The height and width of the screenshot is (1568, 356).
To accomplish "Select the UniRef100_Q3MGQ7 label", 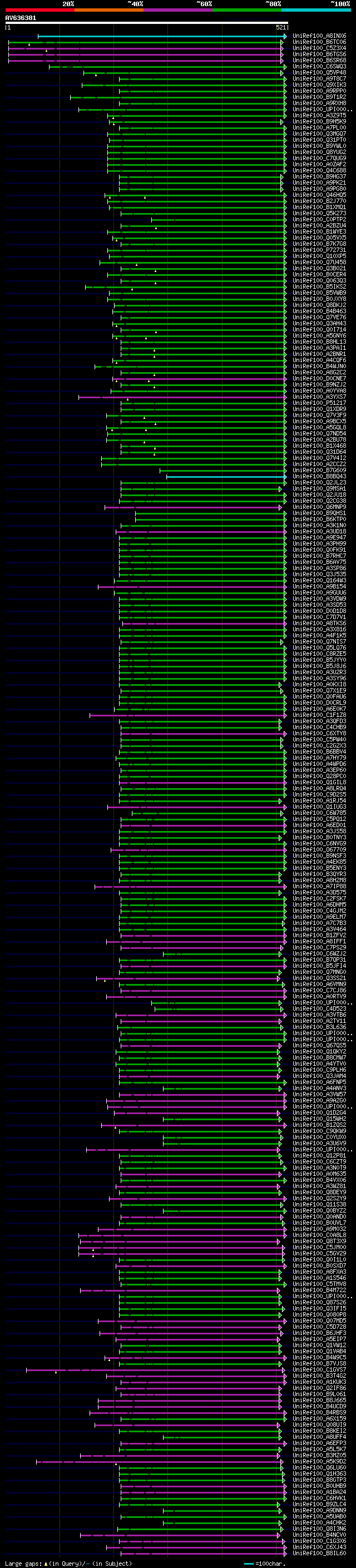I will click(x=319, y=135).
